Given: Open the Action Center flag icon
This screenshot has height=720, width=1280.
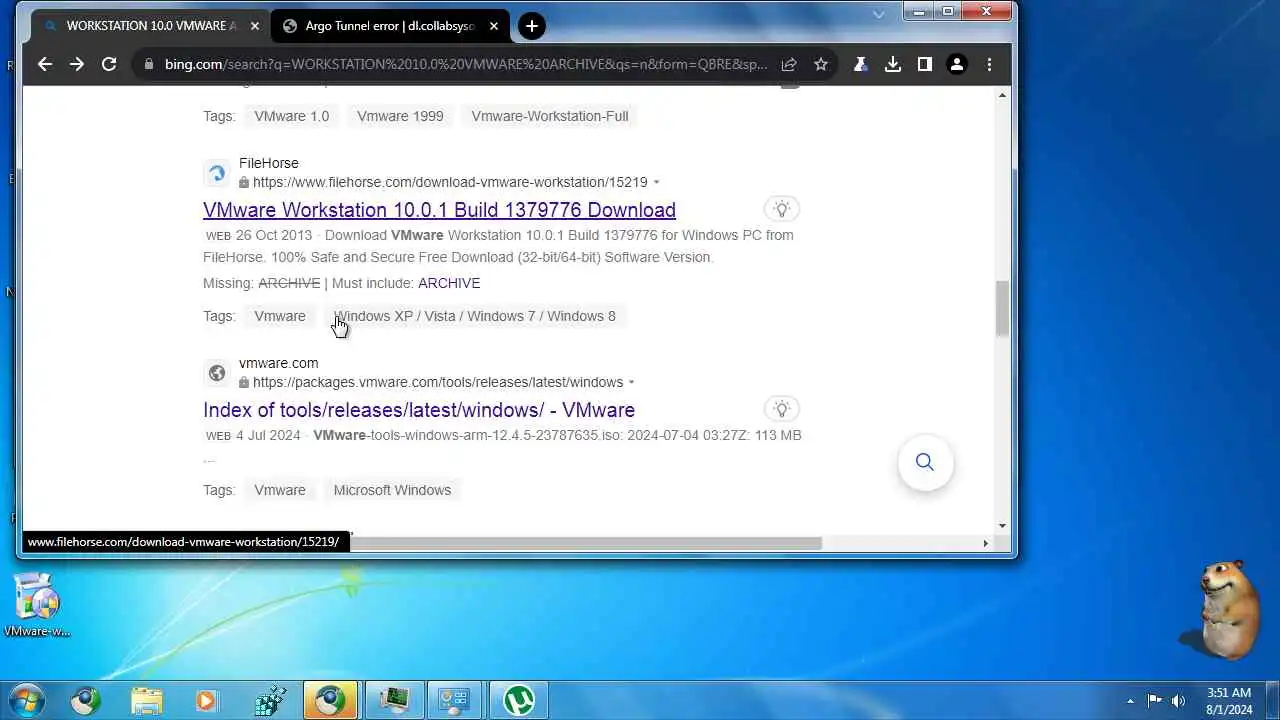Looking at the screenshot, I should point(1154,701).
